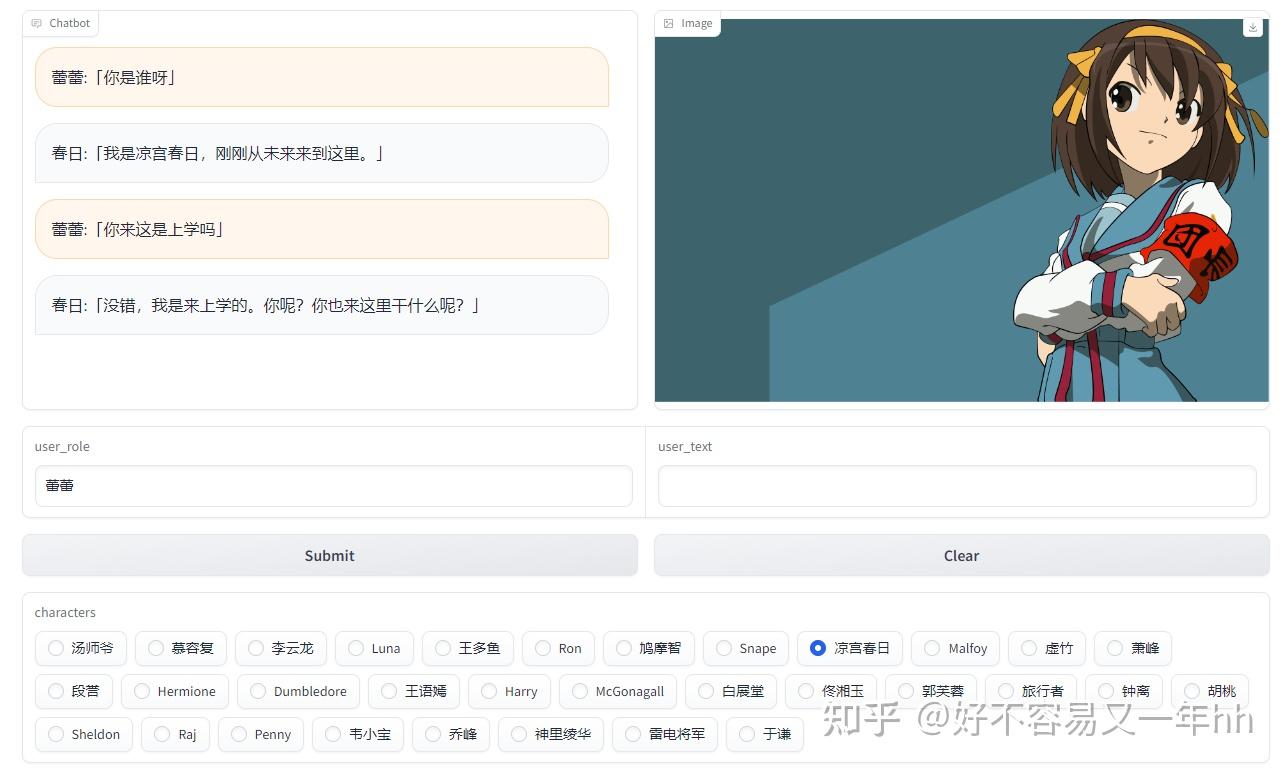Click the user_role input containing 蕾蕾
This screenshot has width=1286, height=770.
(x=334, y=486)
